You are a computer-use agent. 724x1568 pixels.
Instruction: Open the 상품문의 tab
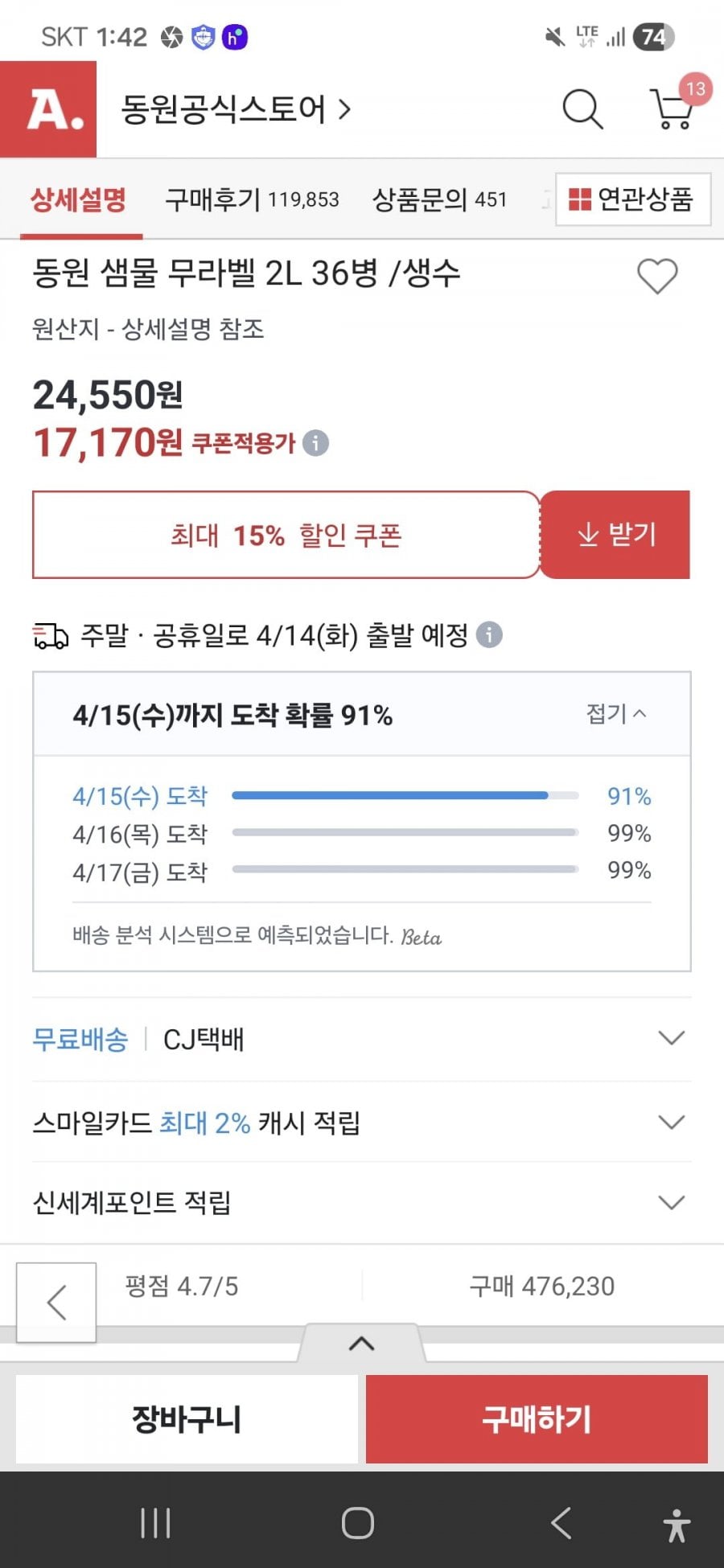click(x=439, y=199)
